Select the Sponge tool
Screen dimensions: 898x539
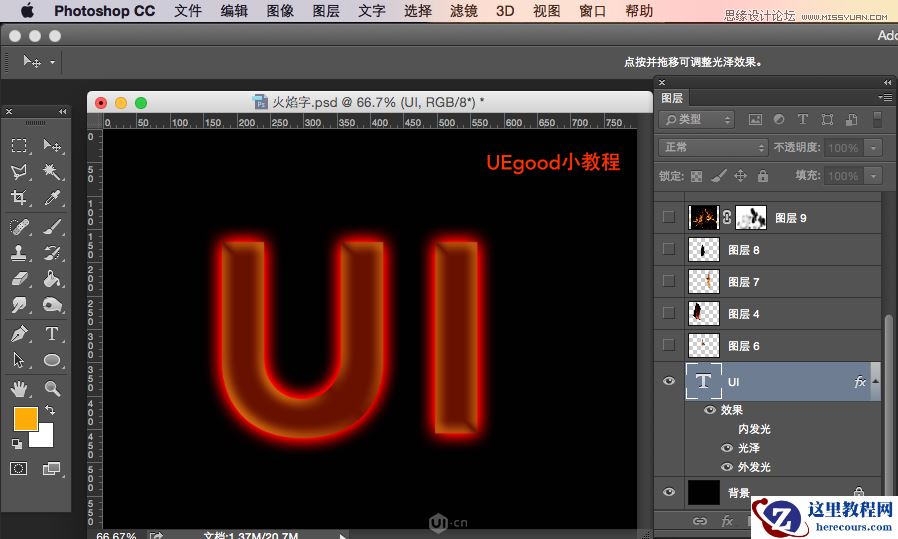point(52,305)
